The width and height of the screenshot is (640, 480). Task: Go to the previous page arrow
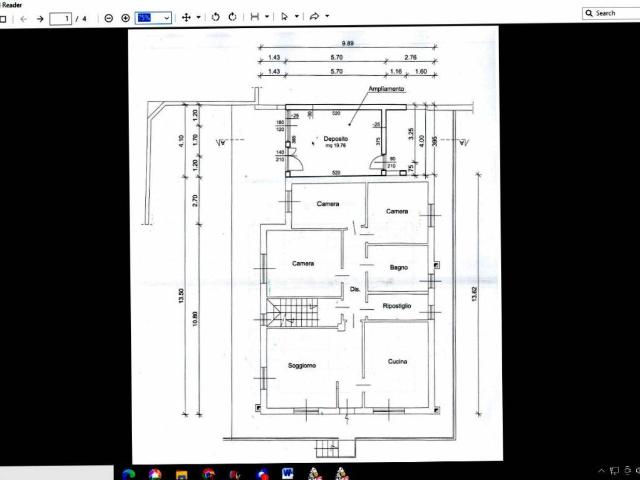pos(24,18)
